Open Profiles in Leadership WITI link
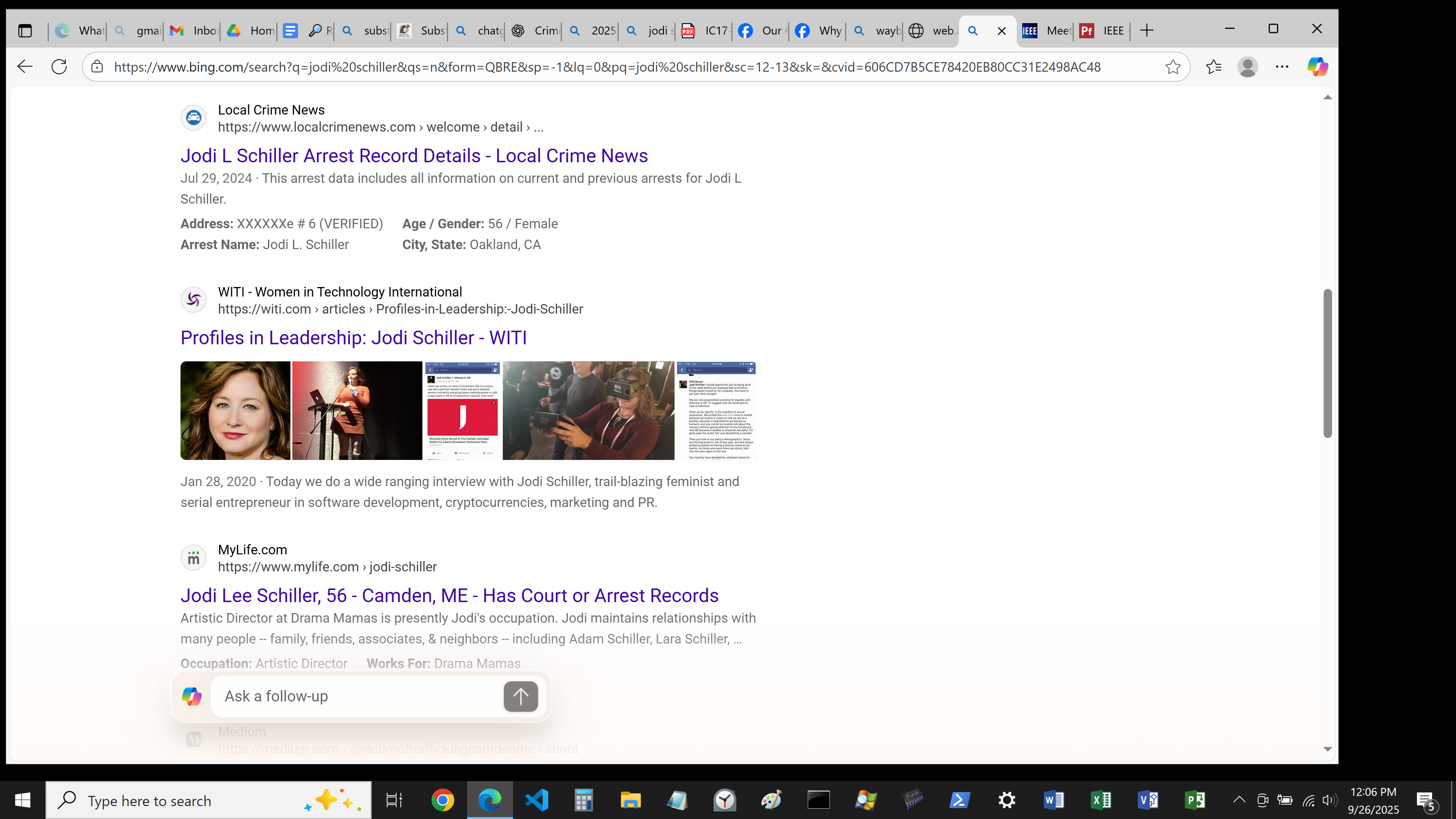This screenshot has height=819, width=1456. (x=353, y=337)
